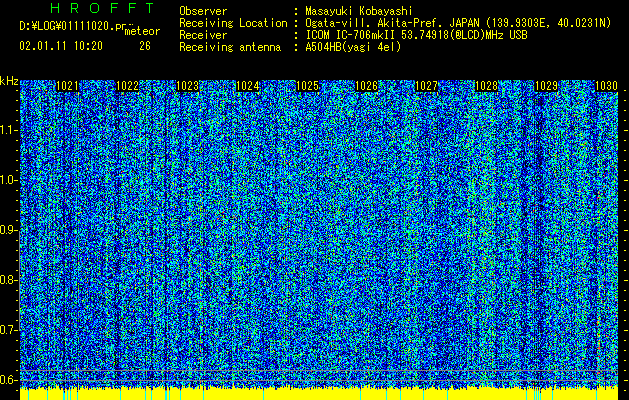Click the yellow signal level bar at bottom
Image resolution: width=629 pixels, height=400 pixels.
(319, 394)
